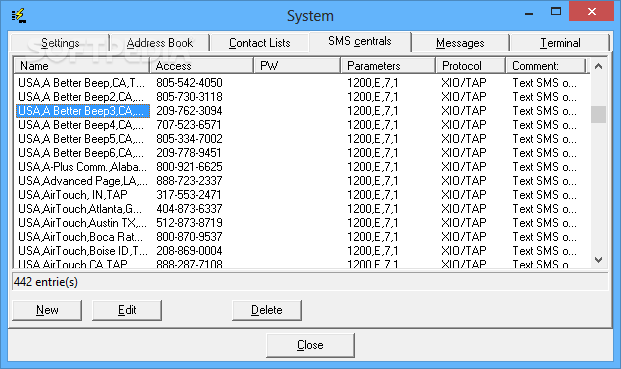Click access number 800-870-9537

tap(189, 237)
